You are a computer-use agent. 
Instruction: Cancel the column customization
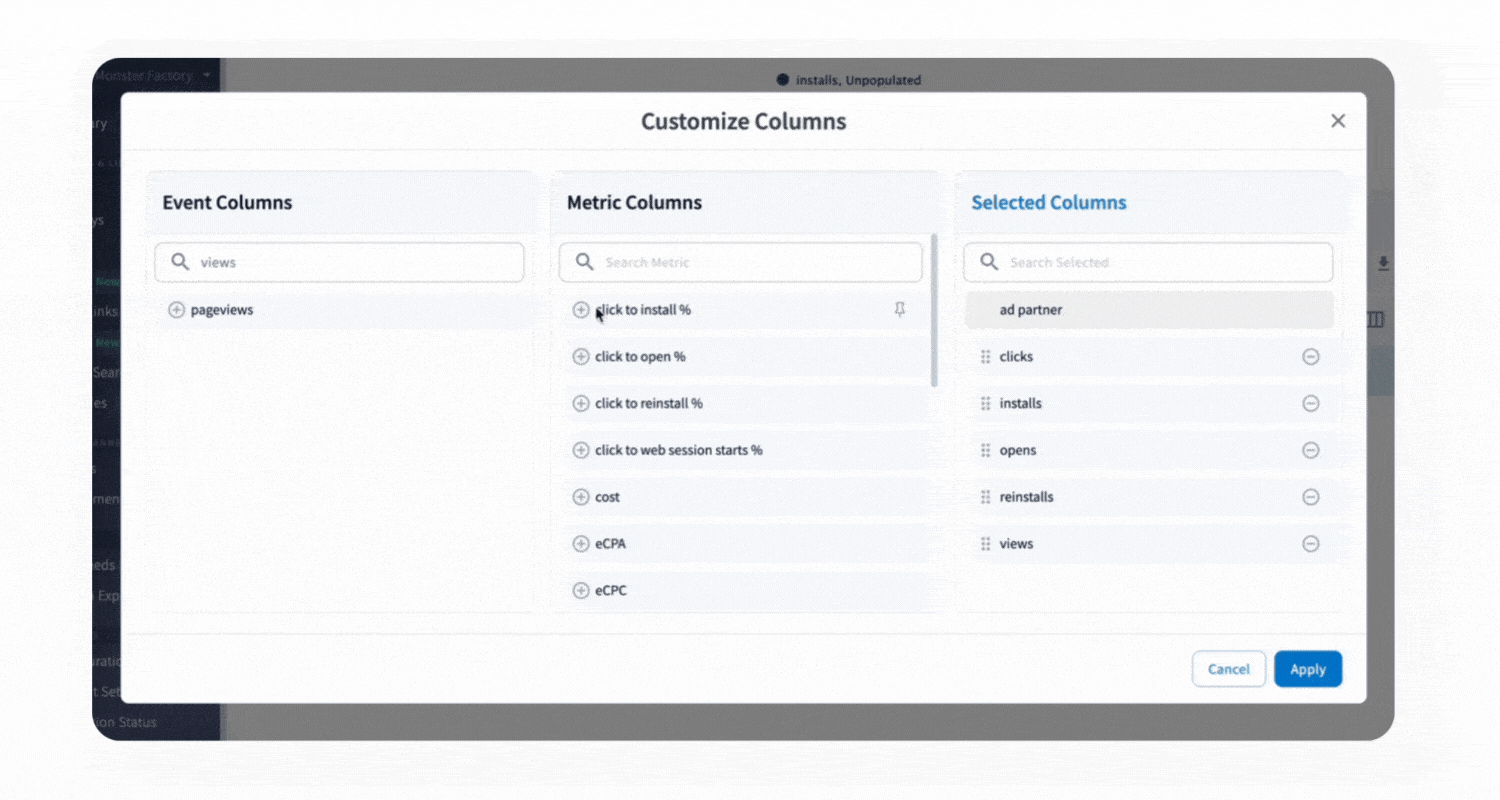click(1228, 669)
